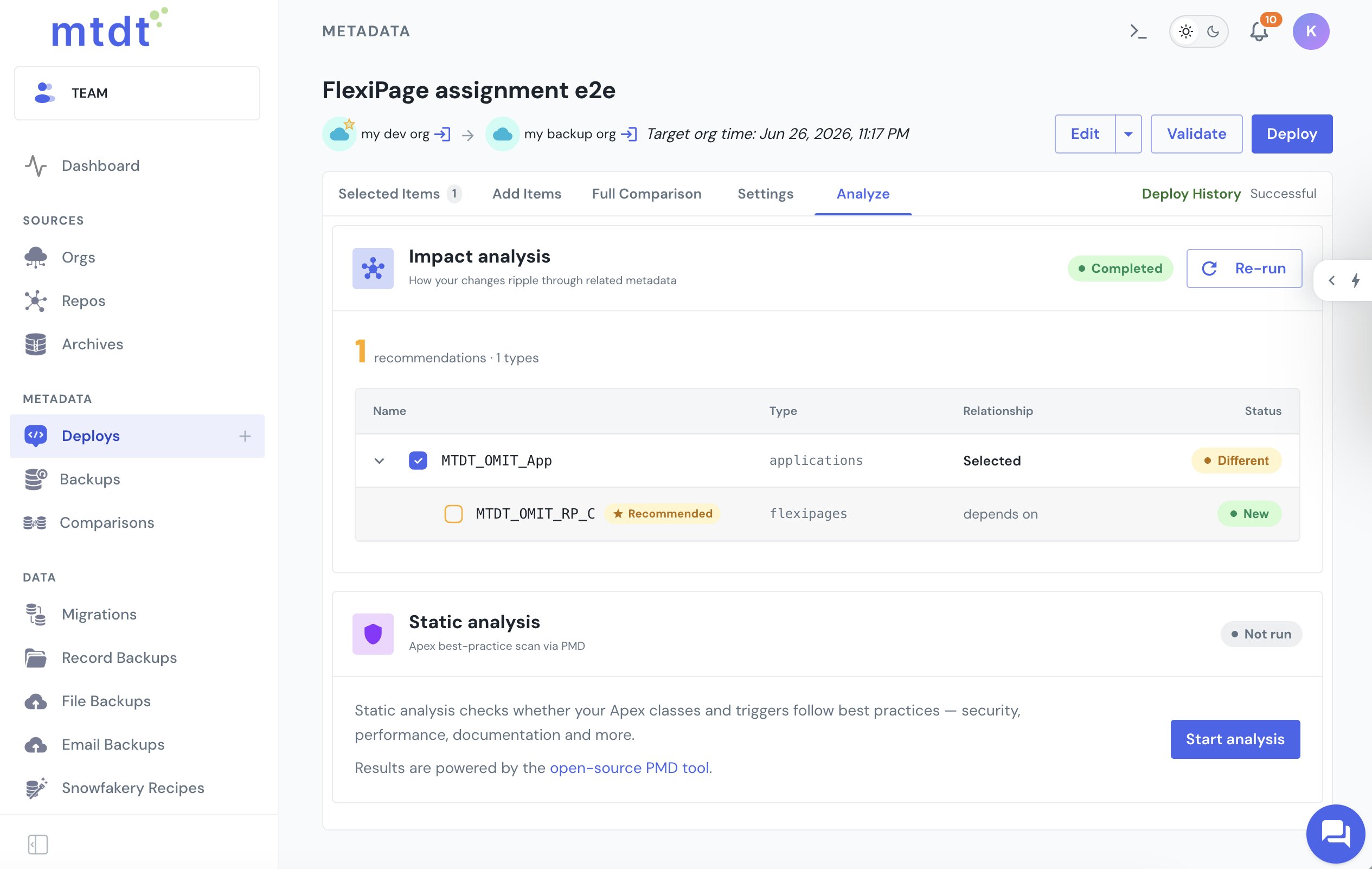Image resolution: width=1372 pixels, height=869 pixels.
Task: Open my backup org login arrow icon
Action: tap(629, 135)
